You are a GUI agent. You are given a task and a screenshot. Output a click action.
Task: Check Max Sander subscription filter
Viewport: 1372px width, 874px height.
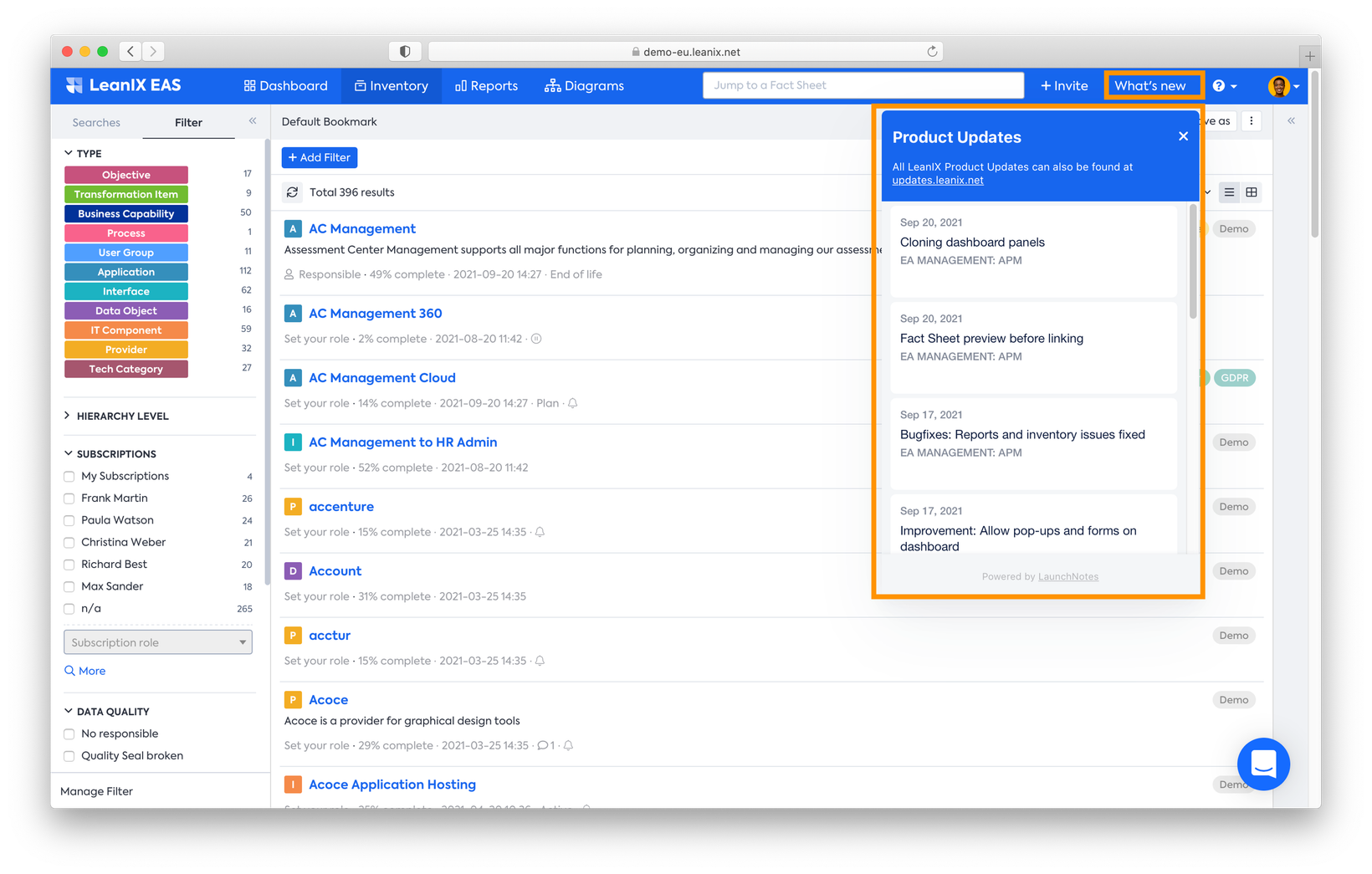69,587
